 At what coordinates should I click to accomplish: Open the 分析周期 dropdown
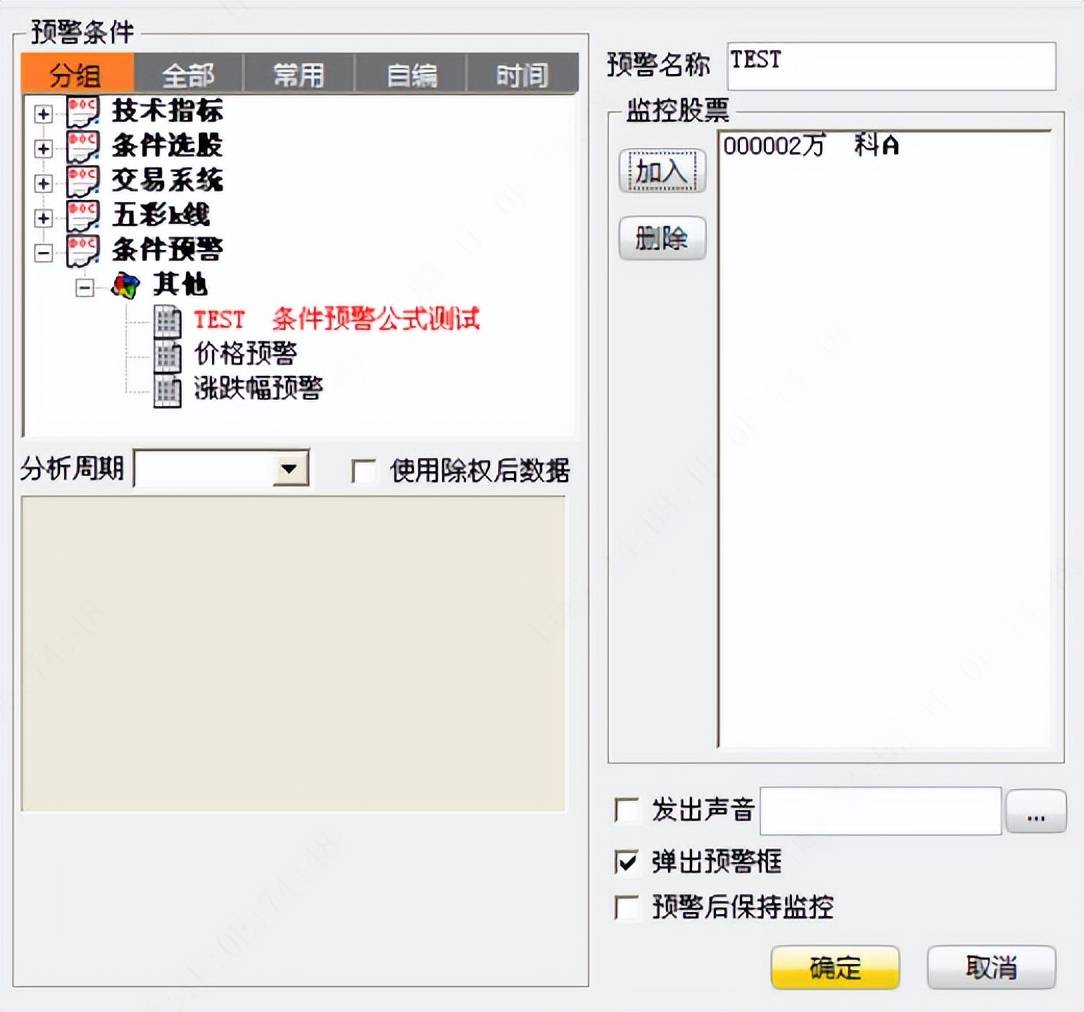point(290,469)
